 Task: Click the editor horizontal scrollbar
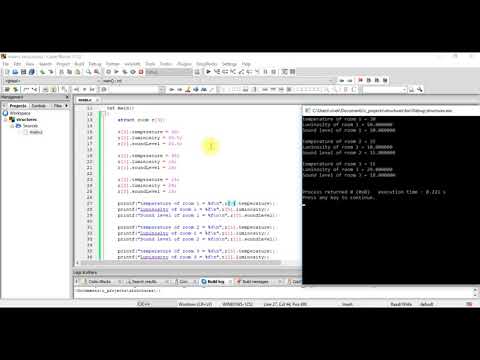pyautogui.click(x=180, y=262)
